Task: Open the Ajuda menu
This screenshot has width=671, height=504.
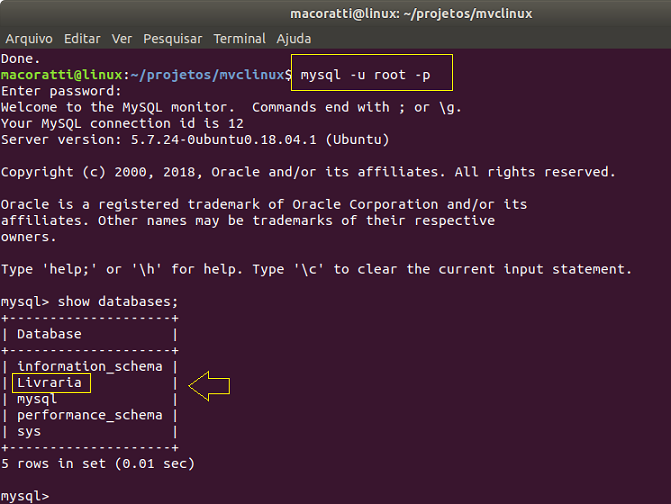Action: pos(294,39)
